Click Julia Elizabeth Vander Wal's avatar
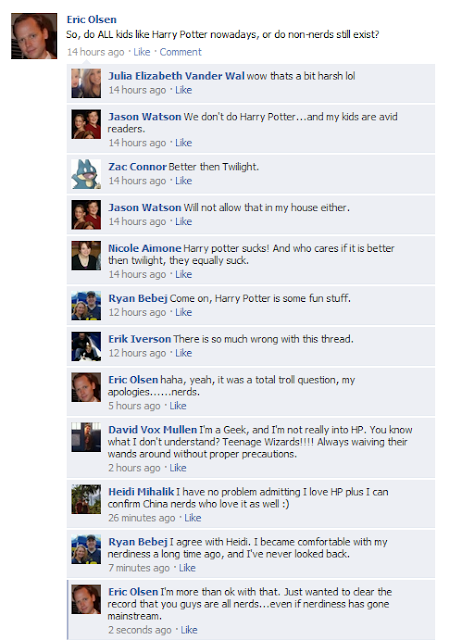462x640 pixels. tap(86, 83)
